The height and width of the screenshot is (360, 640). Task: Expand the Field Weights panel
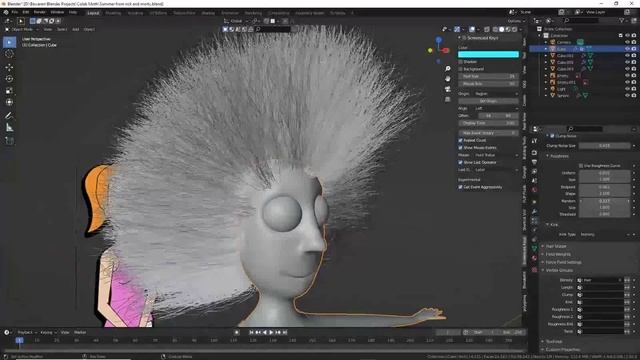558,254
